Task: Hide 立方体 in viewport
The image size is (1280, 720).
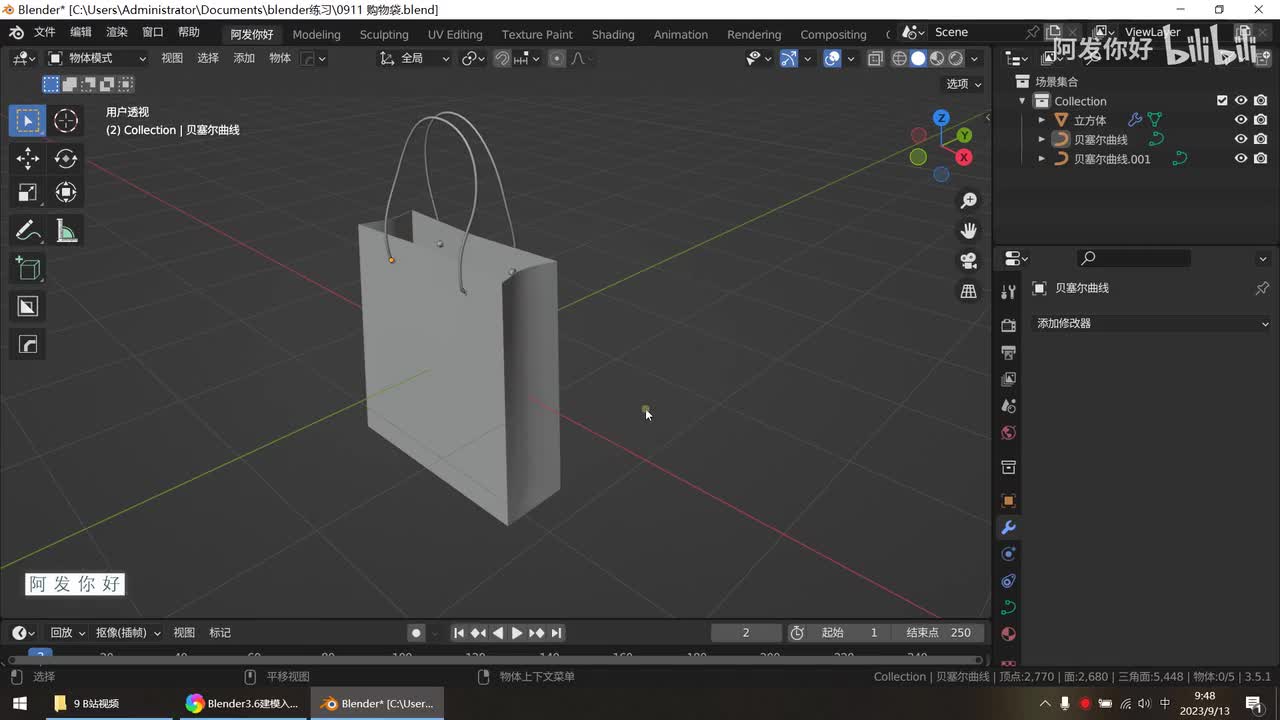Action: click(1241, 120)
